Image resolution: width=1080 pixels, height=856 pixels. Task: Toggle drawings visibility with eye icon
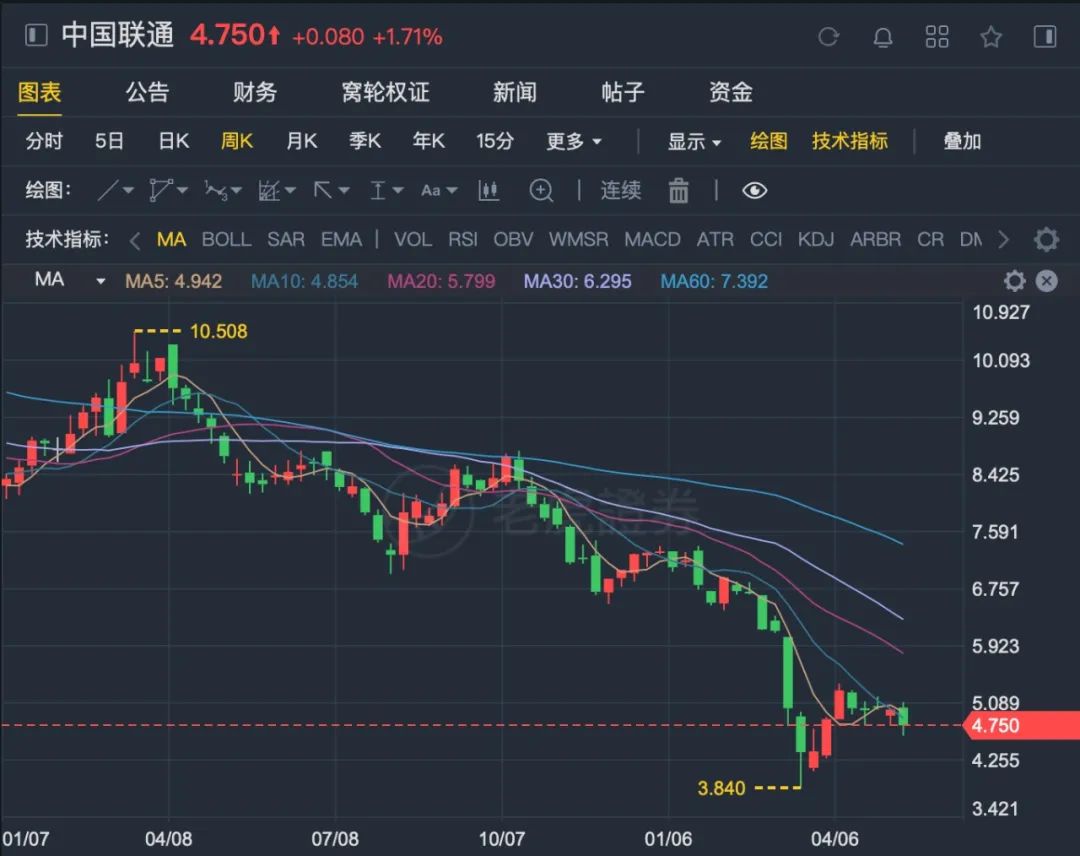click(755, 190)
